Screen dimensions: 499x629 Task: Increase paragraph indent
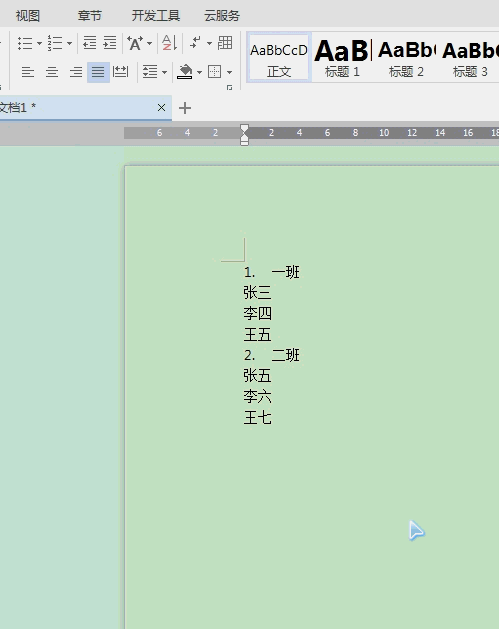110,43
